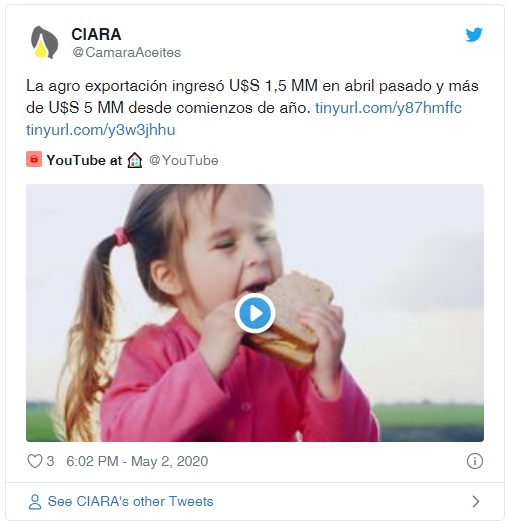The width and height of the screenshot is (509, 527).
Task: Open the 6:02 PM - May 2, 2020 timestamp
Action: 137,461
